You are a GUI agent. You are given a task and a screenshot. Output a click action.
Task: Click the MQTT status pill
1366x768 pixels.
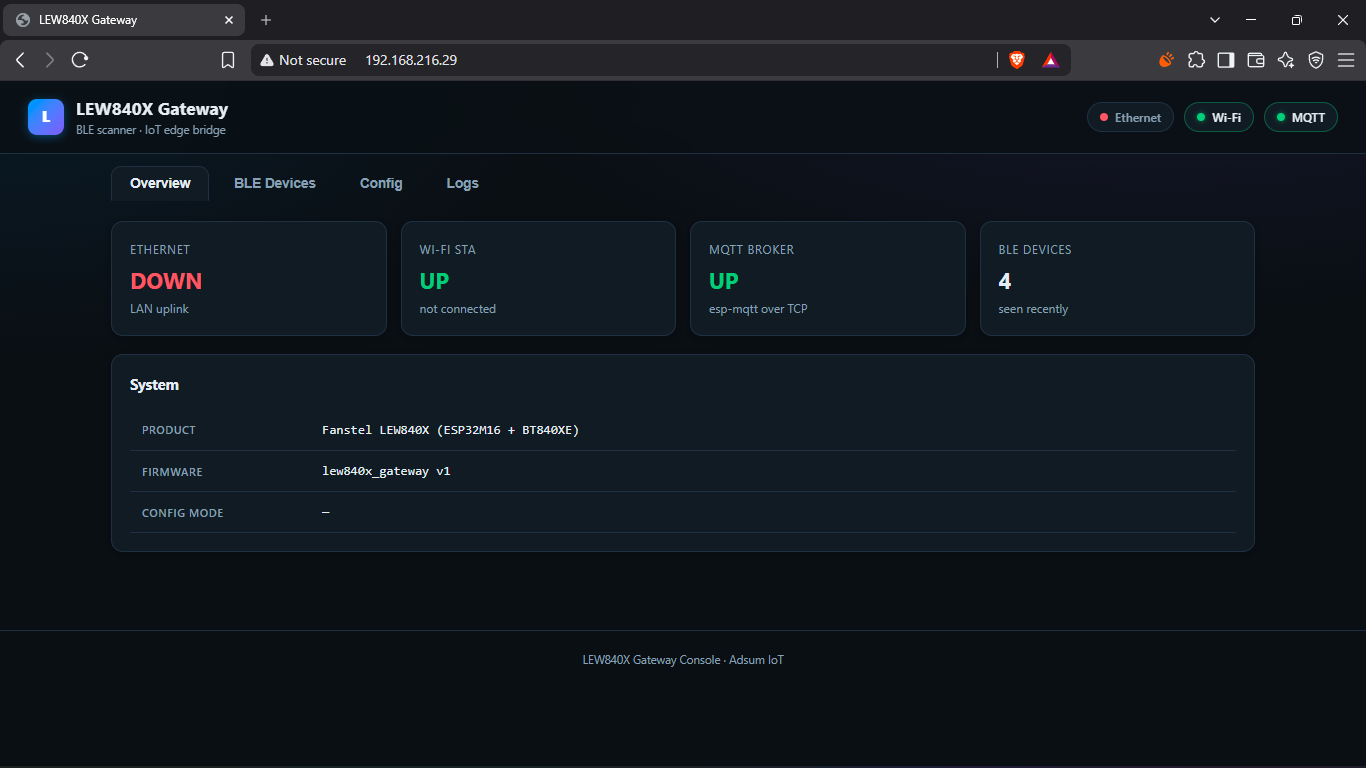[x=1300, y=117]
